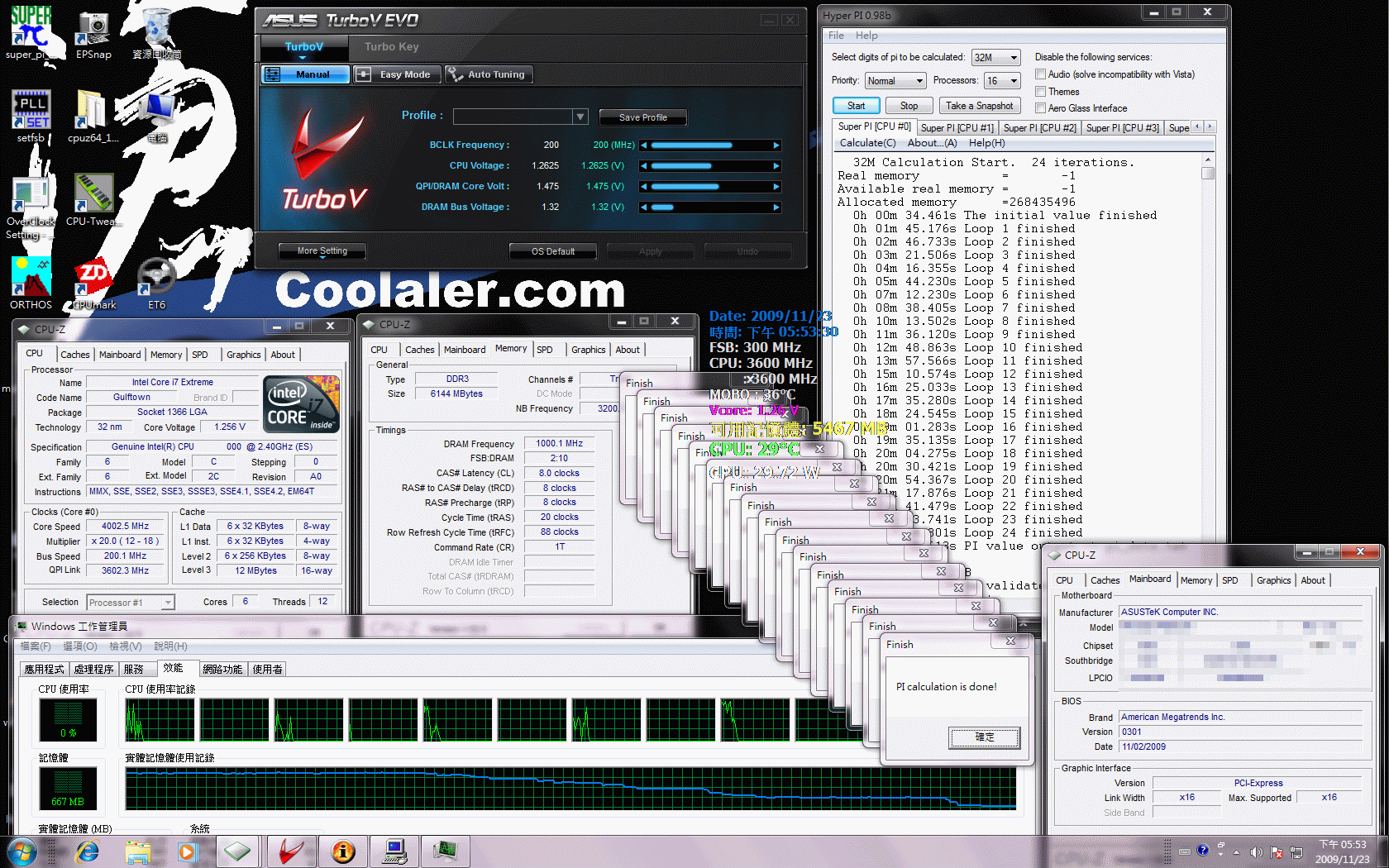Select the Super PI [CPU #2] tab

pyautogui.click(x=1039, y=128)
